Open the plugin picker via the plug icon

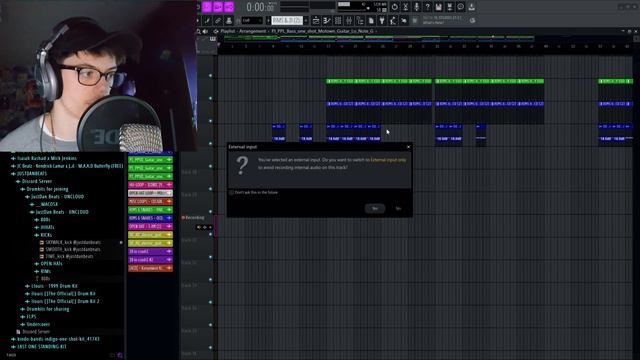(x=382, y=20)
